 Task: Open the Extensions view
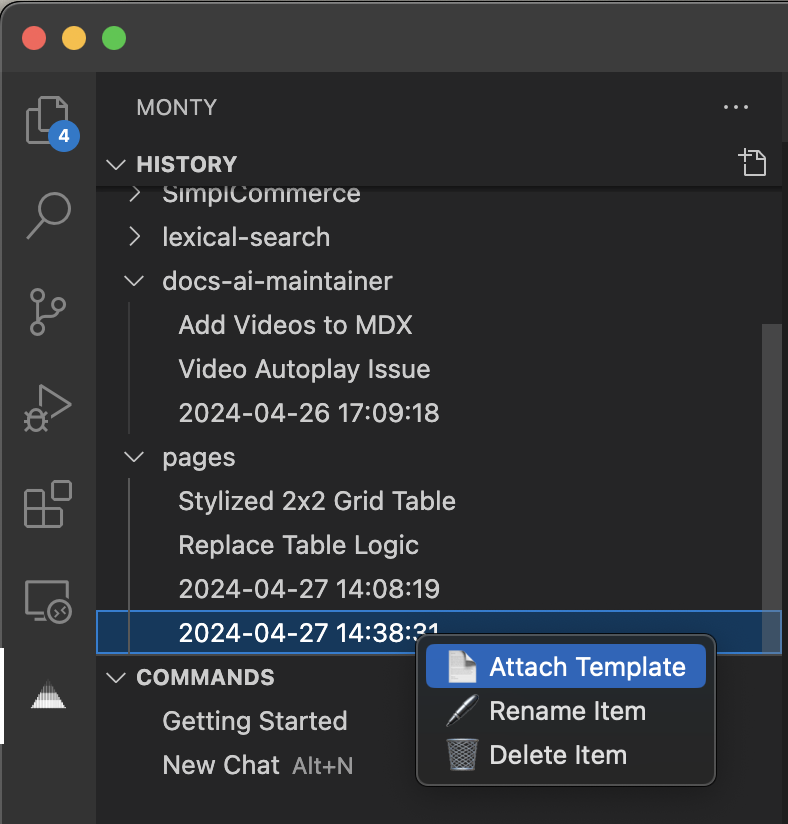click(48, 505)
